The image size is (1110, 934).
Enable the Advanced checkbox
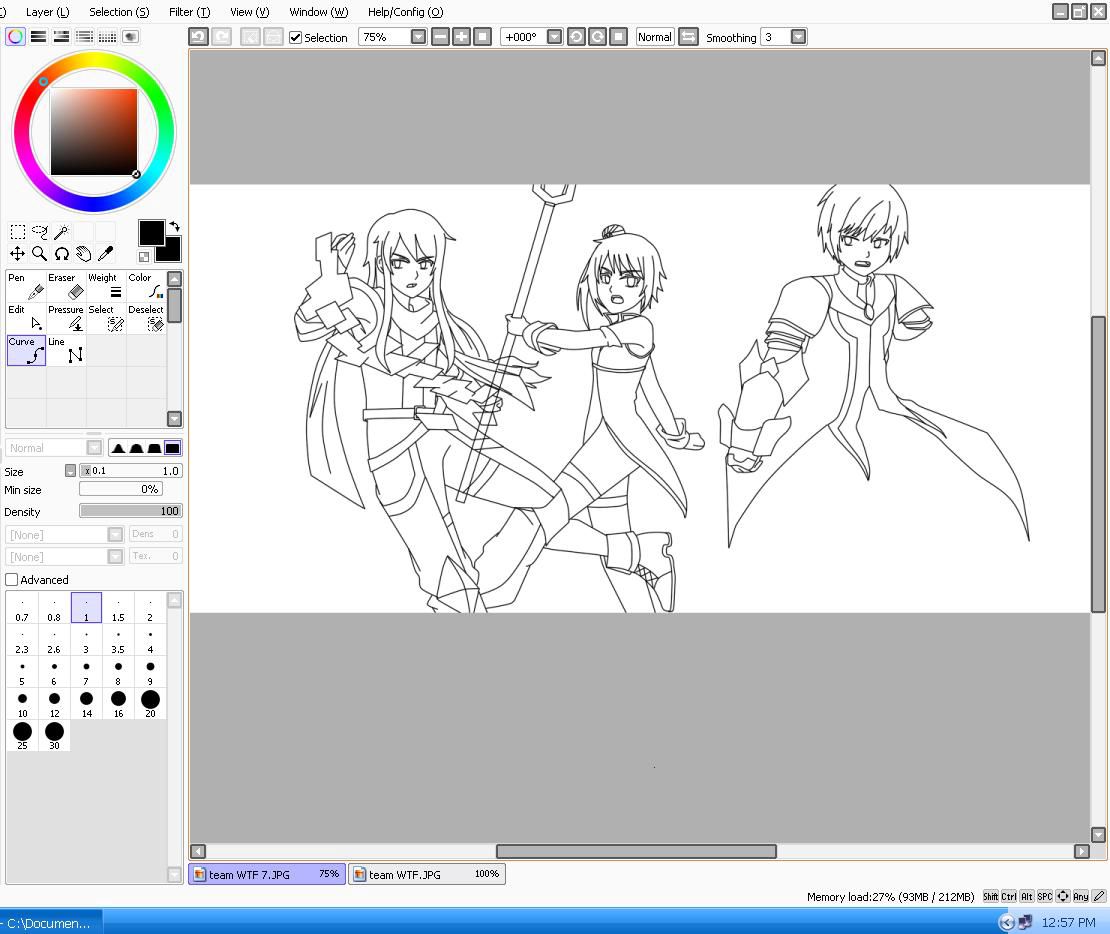click(12, 580)
